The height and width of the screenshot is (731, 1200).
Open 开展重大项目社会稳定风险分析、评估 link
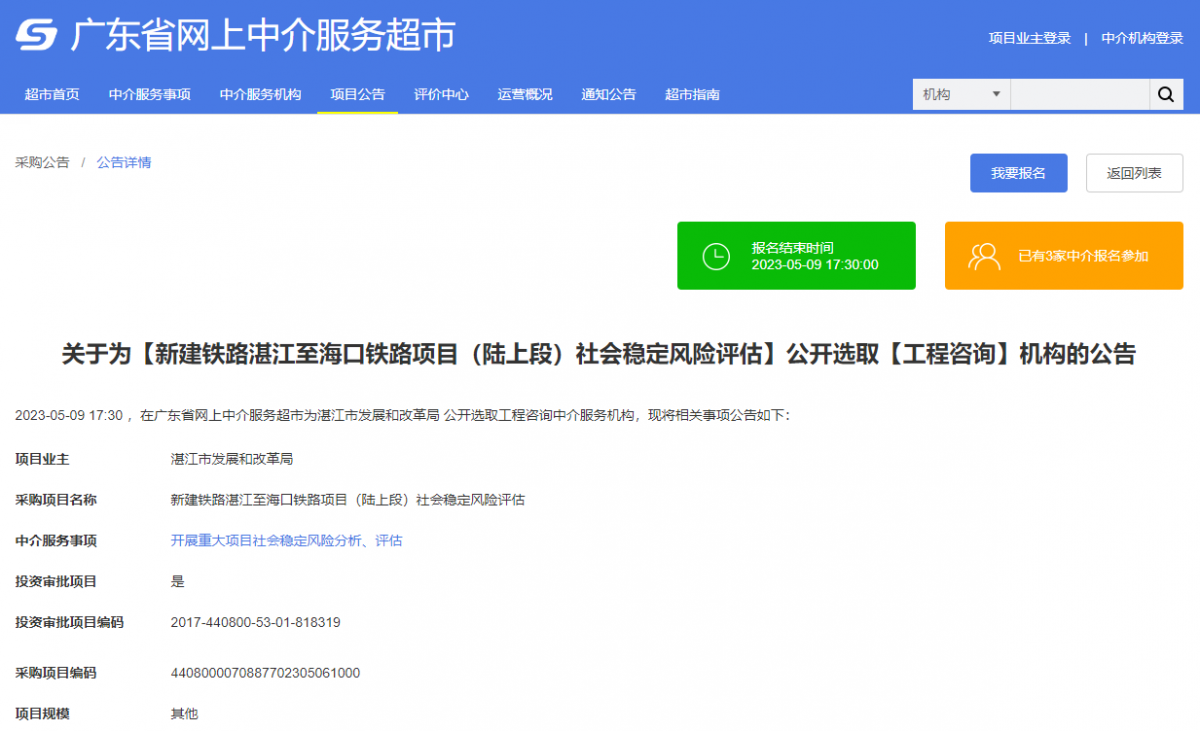[286, 540]
